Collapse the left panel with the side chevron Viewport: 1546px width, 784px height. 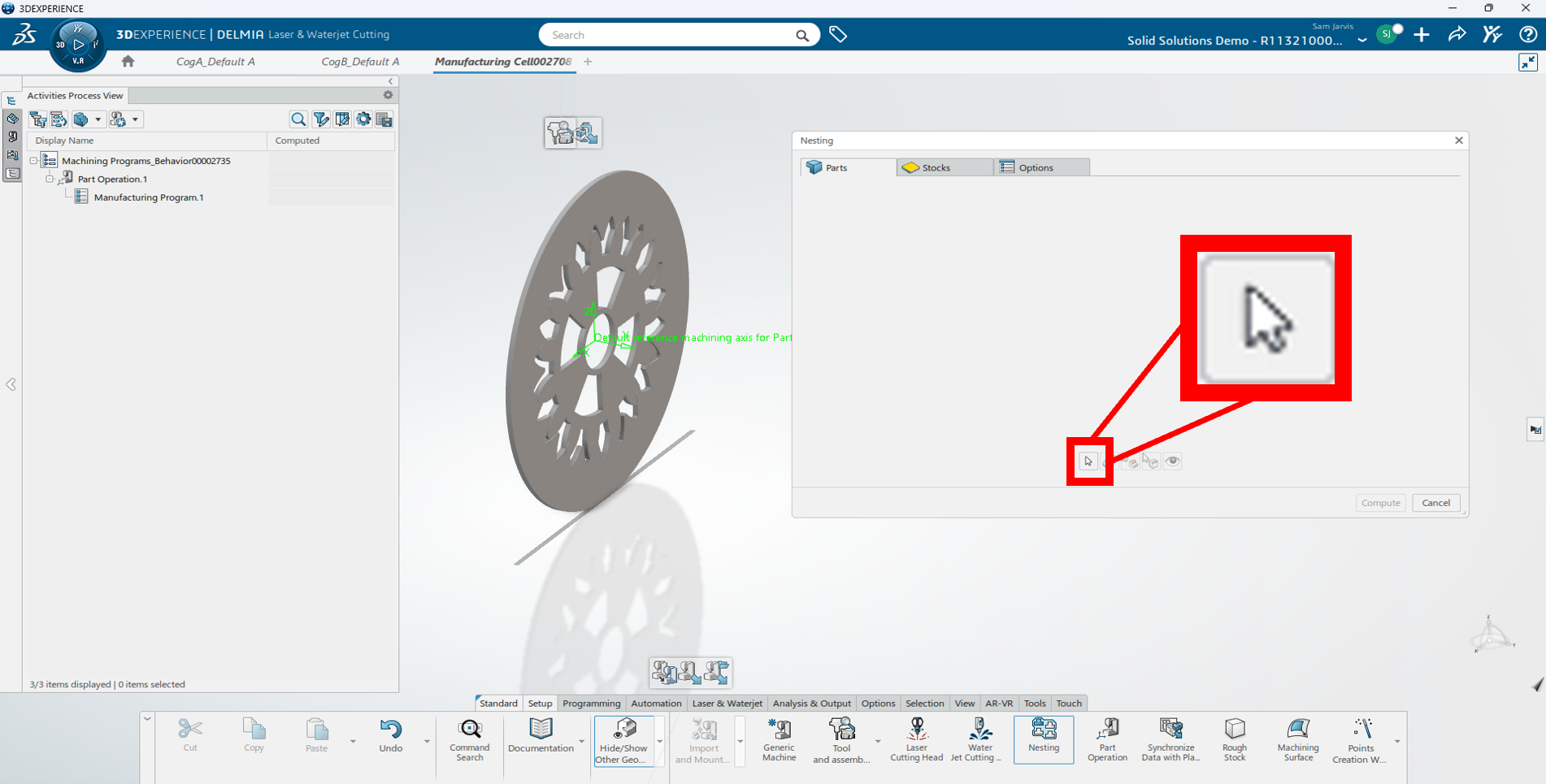(x=11, y=384)
